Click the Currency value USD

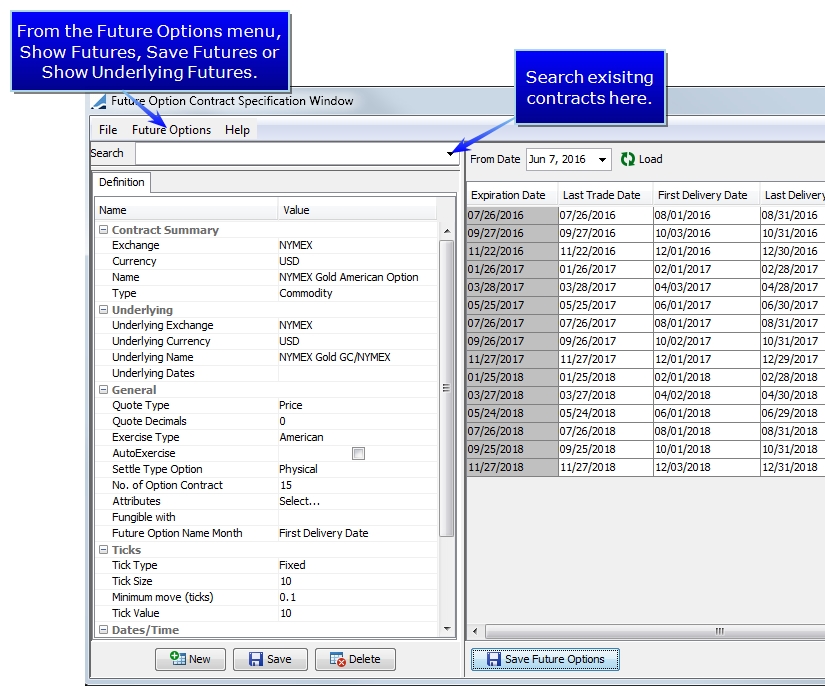[x=289, y=261]
